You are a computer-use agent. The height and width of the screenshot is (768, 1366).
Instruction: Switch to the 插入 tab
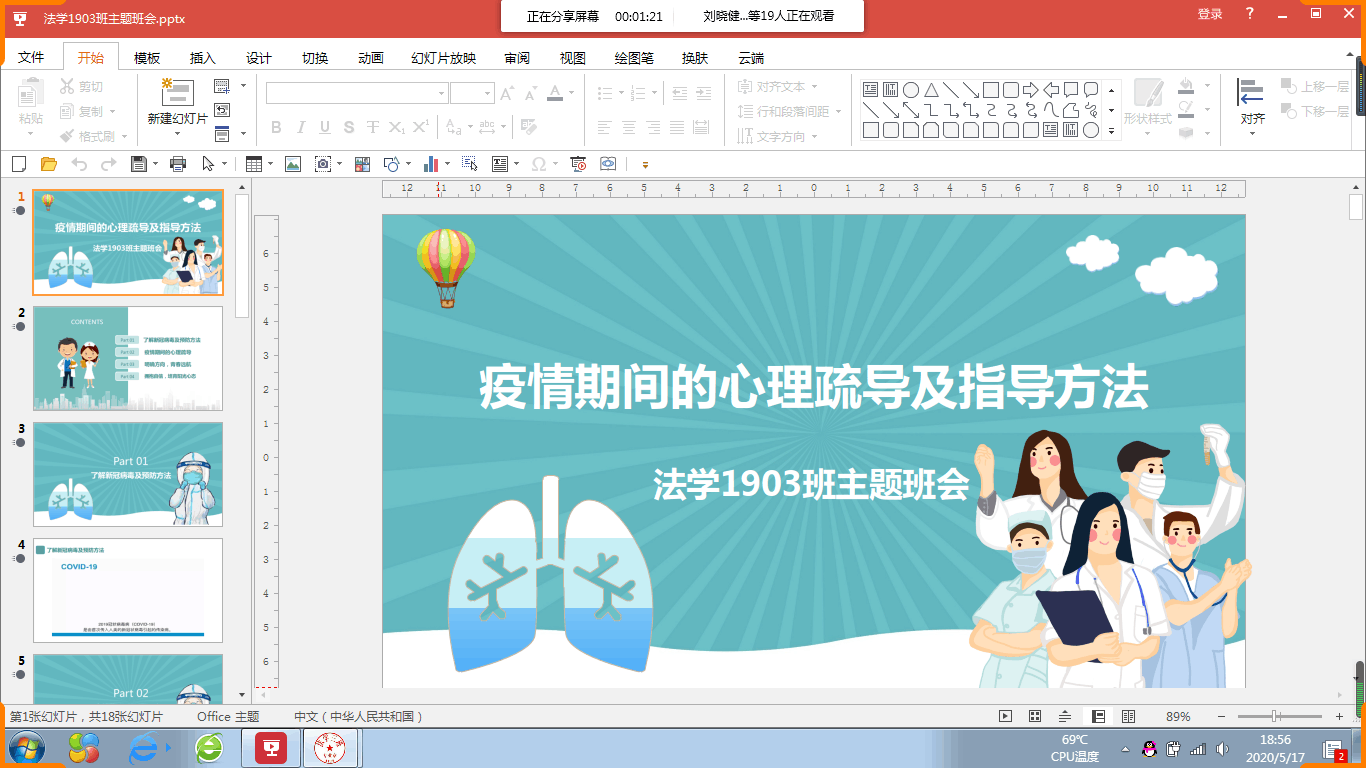click(203, 58)
